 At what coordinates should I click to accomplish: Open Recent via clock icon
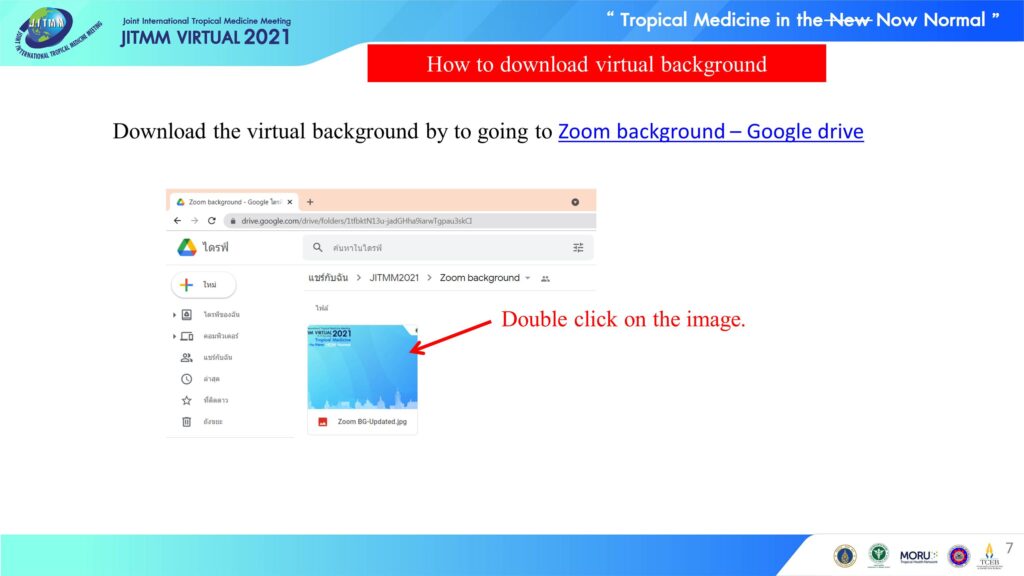(186, 379)
